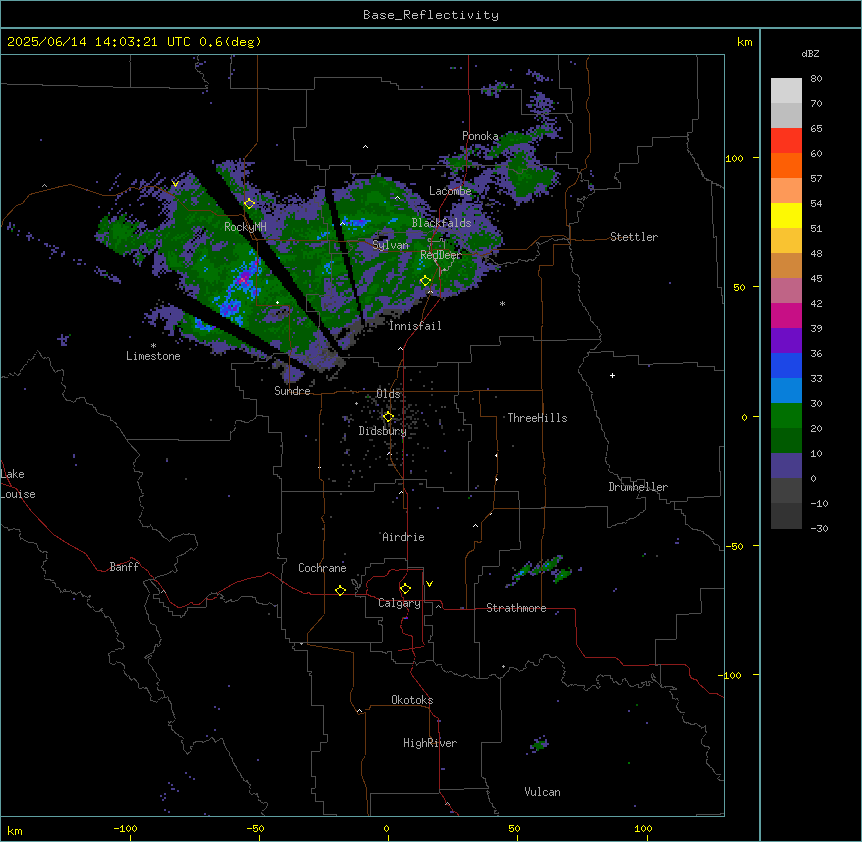
Task: Pick the light gray 70-80 dBZ legend swatch
Action: tap(786, 91)
